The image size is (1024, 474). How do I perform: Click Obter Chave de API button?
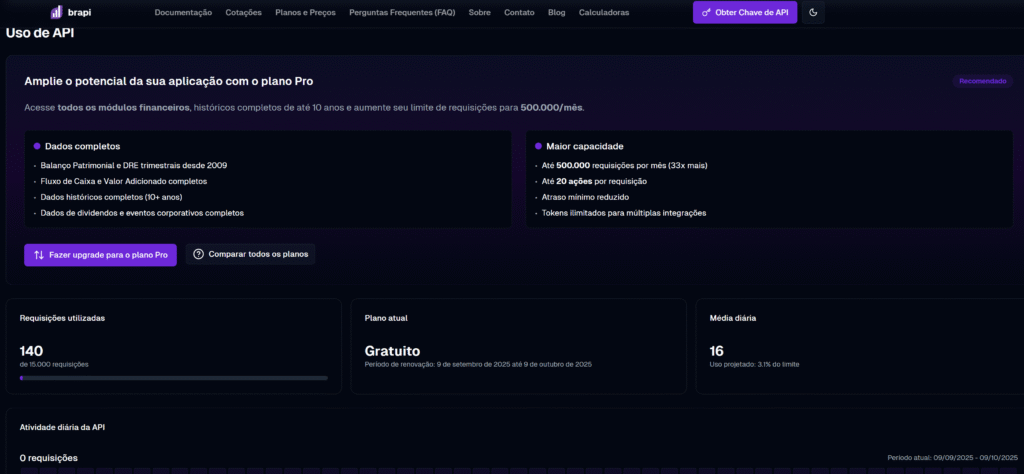745,12
